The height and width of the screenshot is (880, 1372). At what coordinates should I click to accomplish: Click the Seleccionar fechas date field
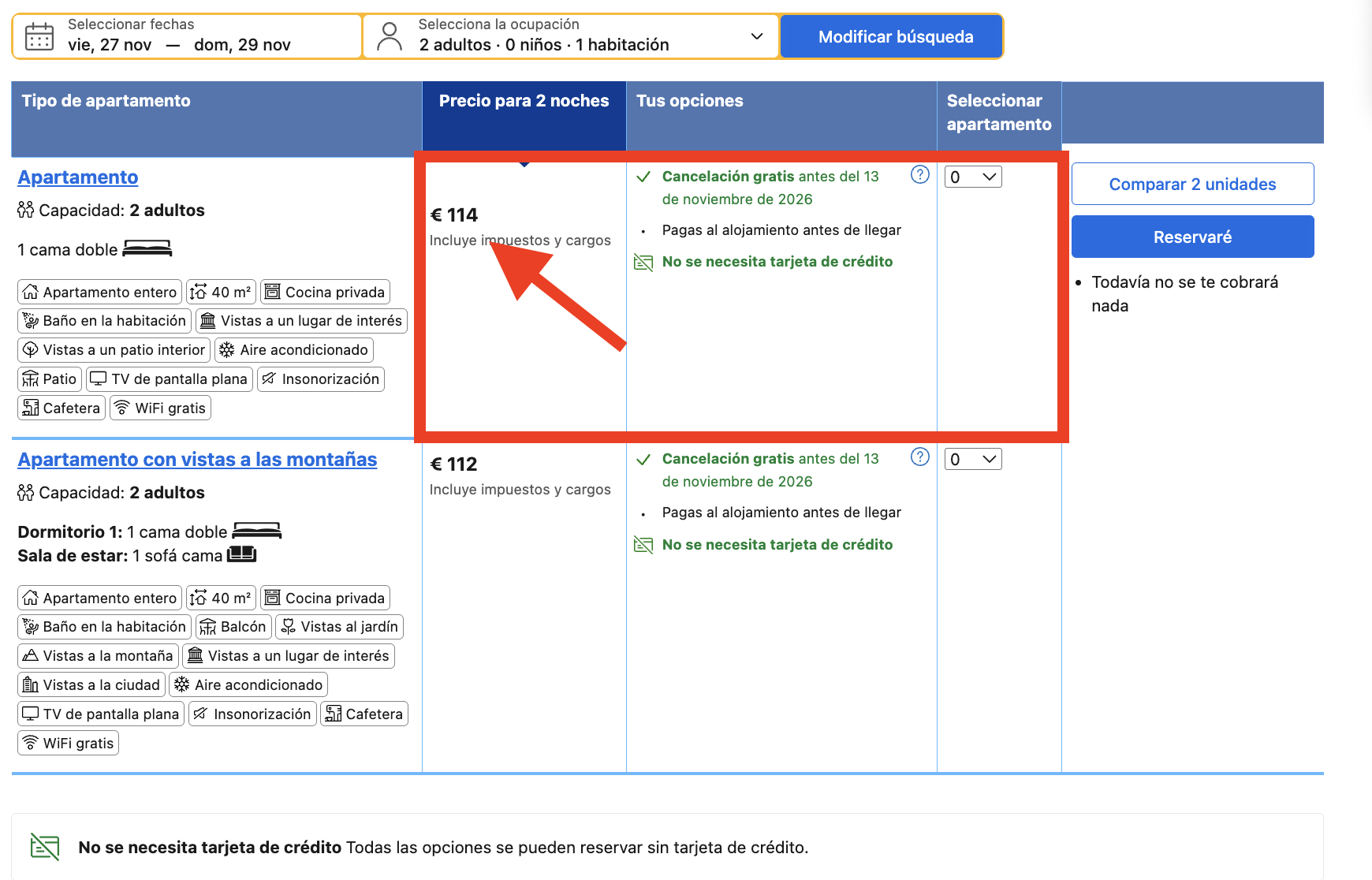pyautogui.click(x=187, y=36)
